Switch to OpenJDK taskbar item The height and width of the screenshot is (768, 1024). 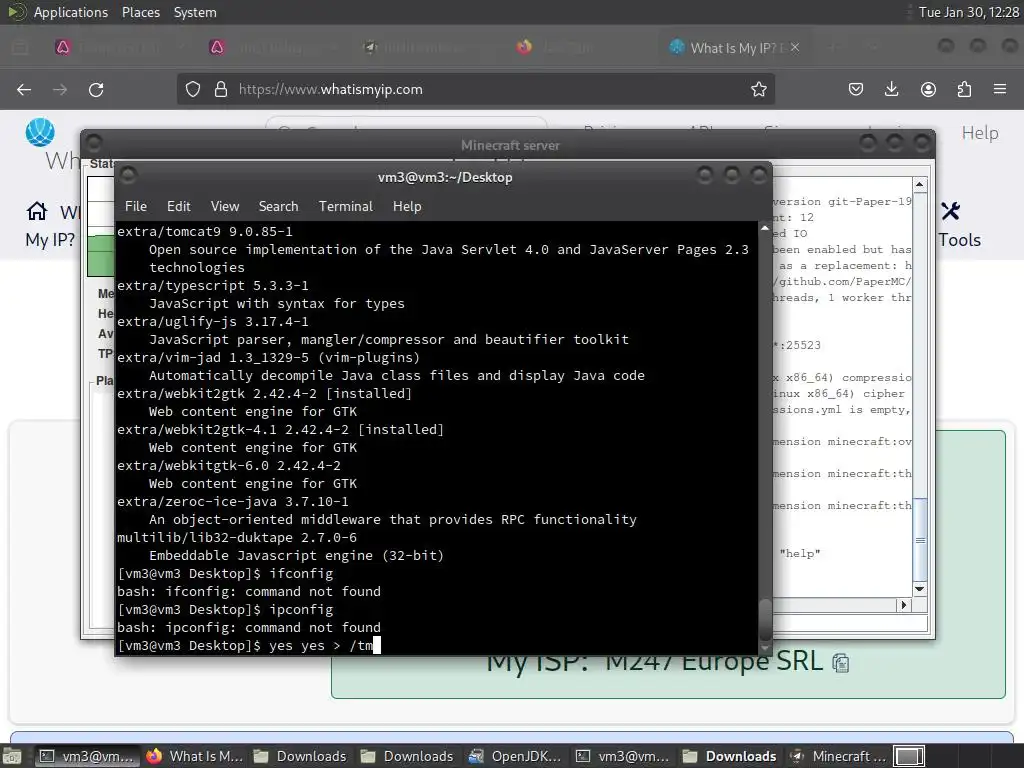point(515,756)
